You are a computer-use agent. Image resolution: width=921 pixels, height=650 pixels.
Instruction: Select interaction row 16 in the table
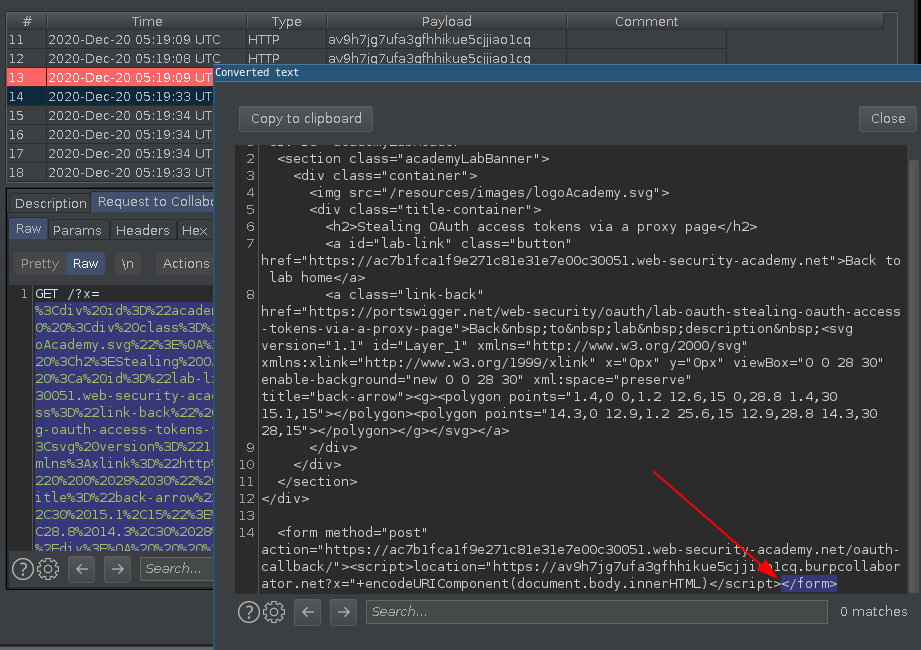click(110, 134)
